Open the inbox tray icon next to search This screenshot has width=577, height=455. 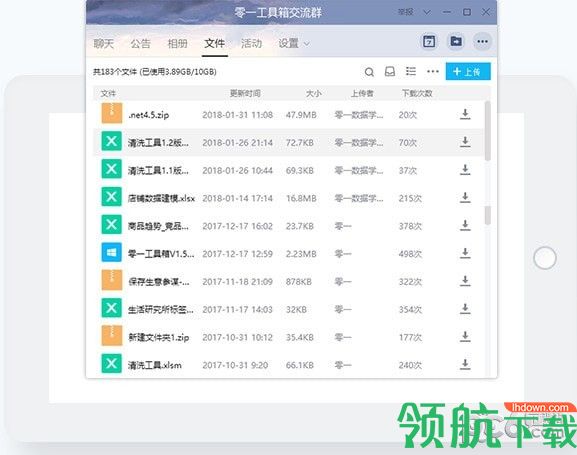pos(390,71)
